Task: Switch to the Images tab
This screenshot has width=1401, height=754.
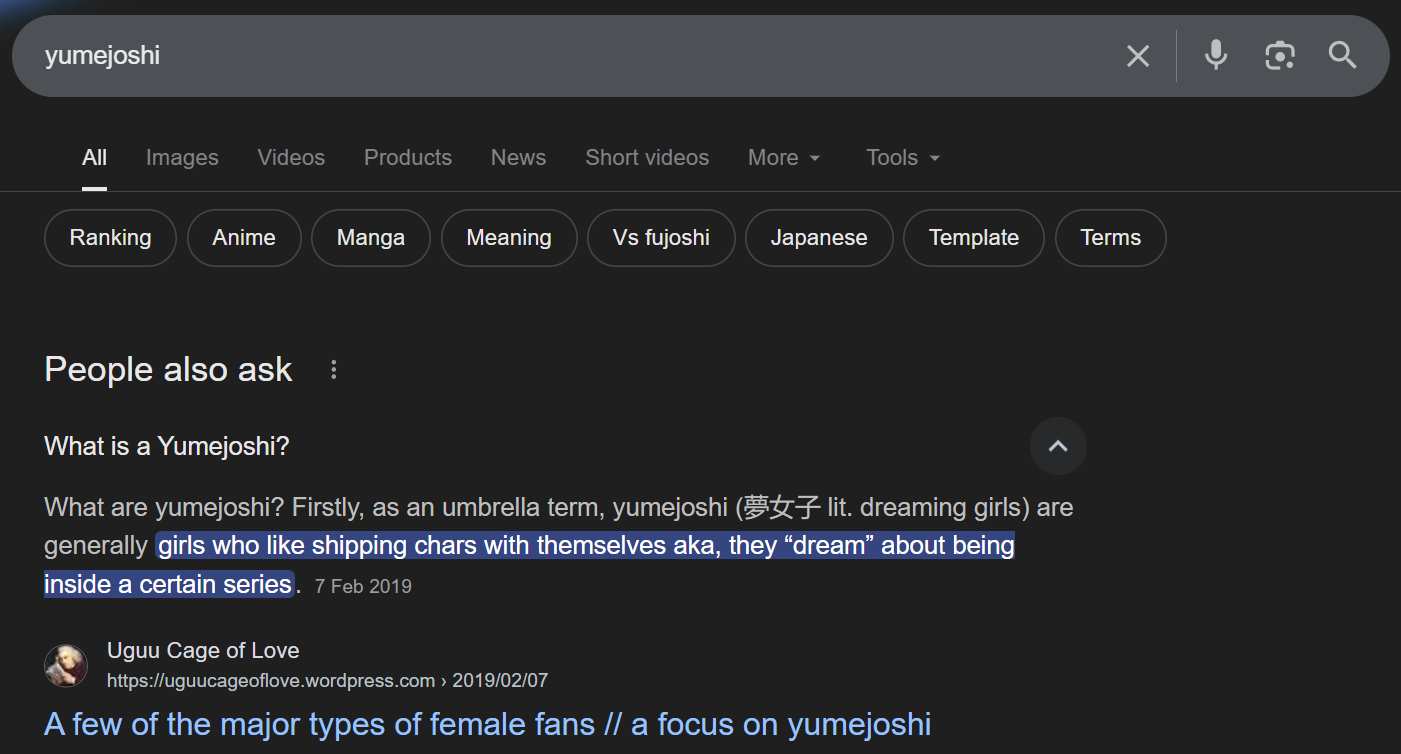Action: (x=182, y=158)
